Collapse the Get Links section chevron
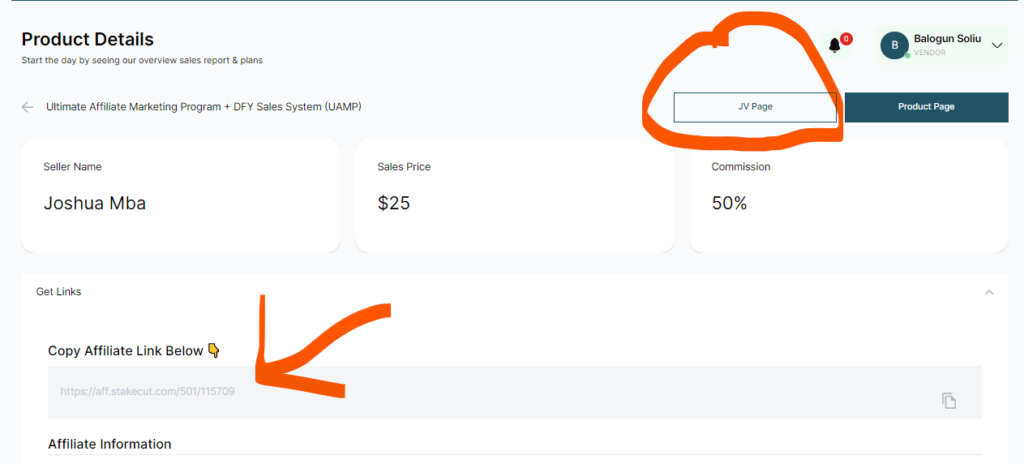The width and height of the screenshot is (1024, 464). pos(989,292)
